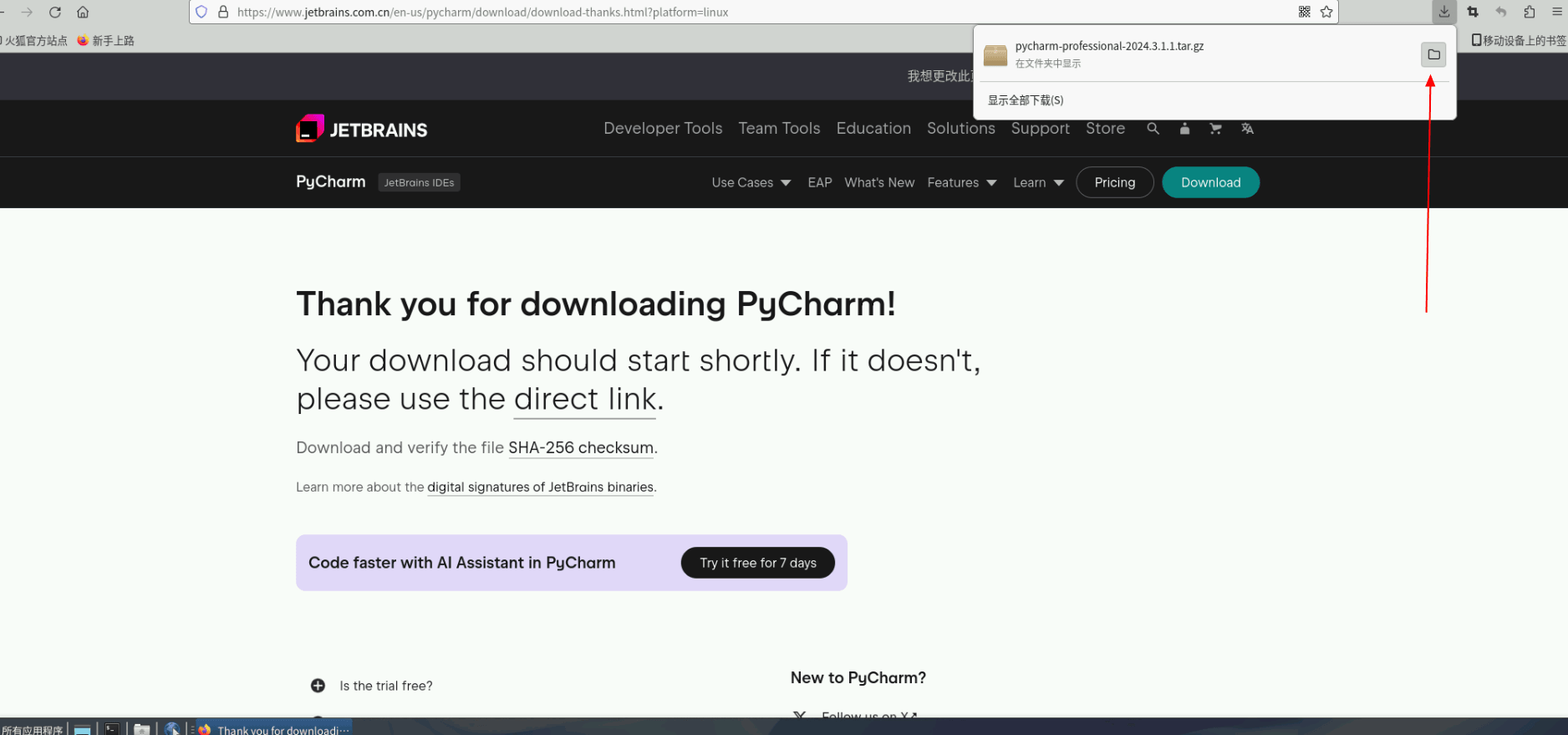Click the QR code icon in address bar

1305,12
